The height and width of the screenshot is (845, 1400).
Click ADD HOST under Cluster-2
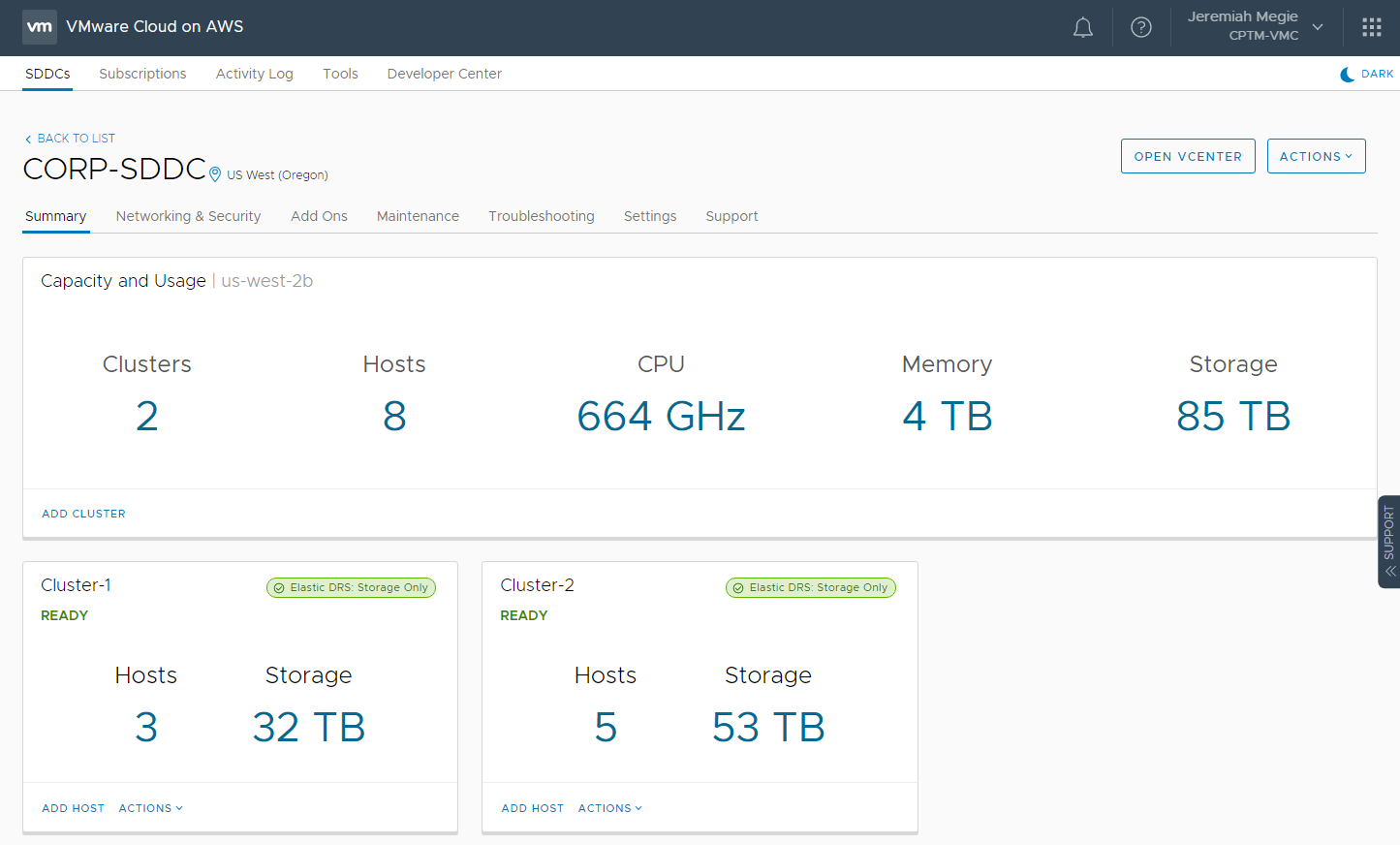point(532,808)
